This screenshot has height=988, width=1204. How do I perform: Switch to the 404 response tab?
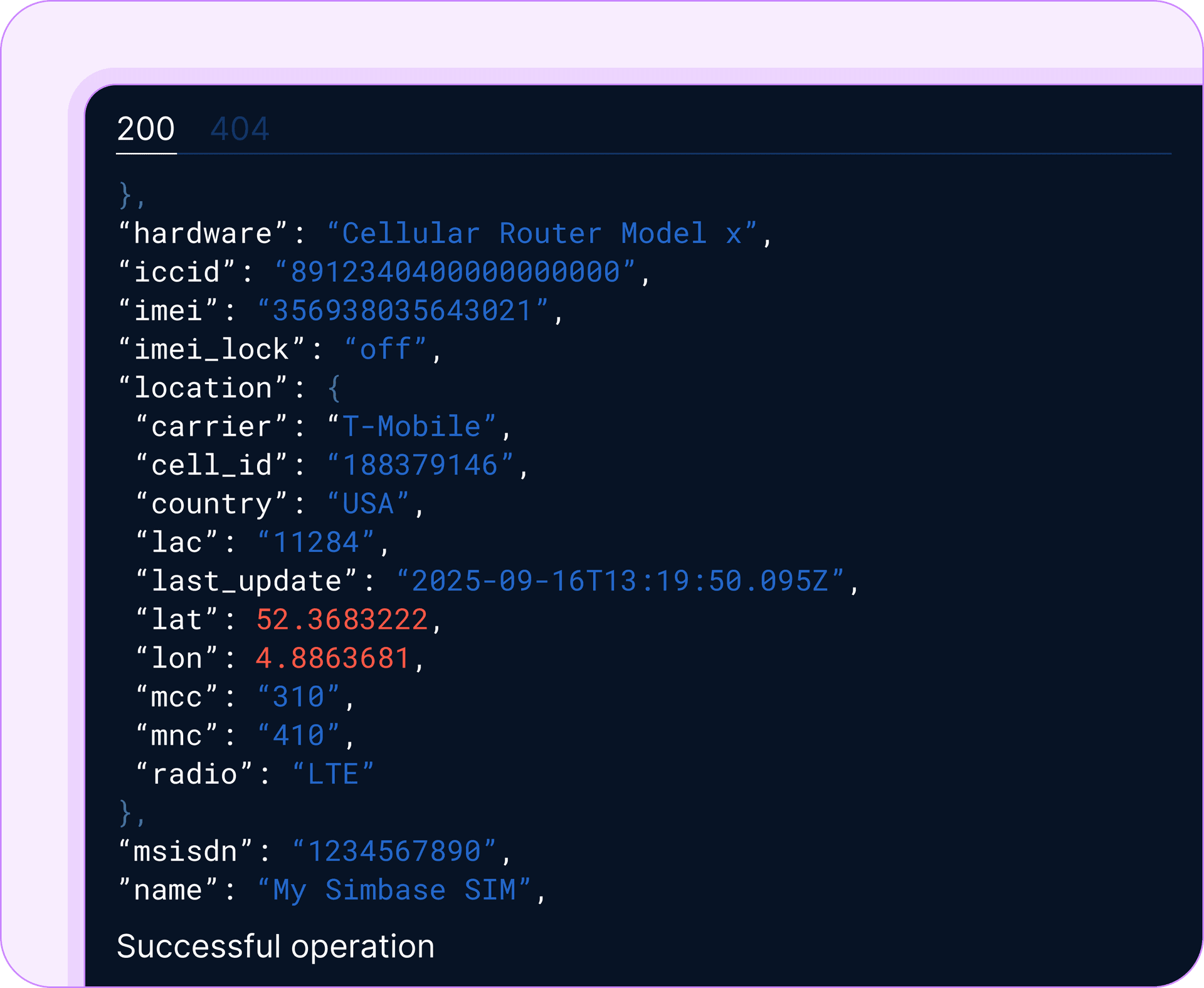click(x=240, y=130)
